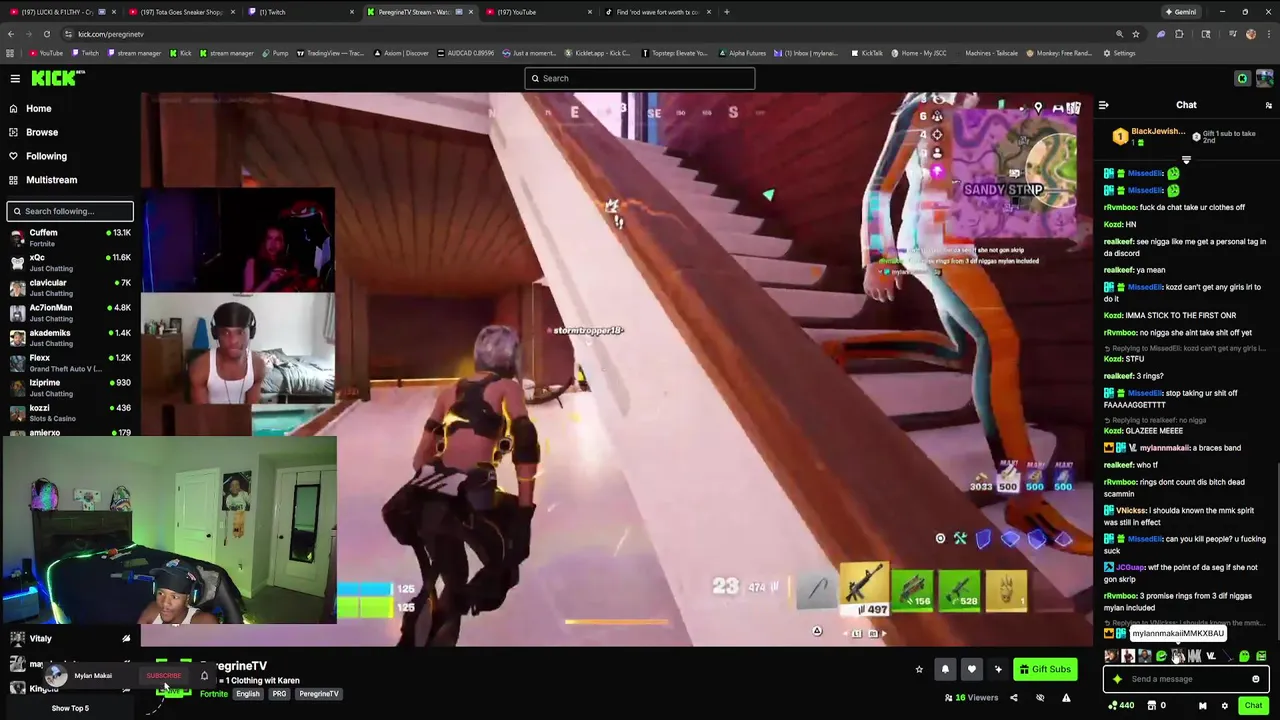
Task: Bookmark this page with the star icon
Action: (x=1136, y=34)
